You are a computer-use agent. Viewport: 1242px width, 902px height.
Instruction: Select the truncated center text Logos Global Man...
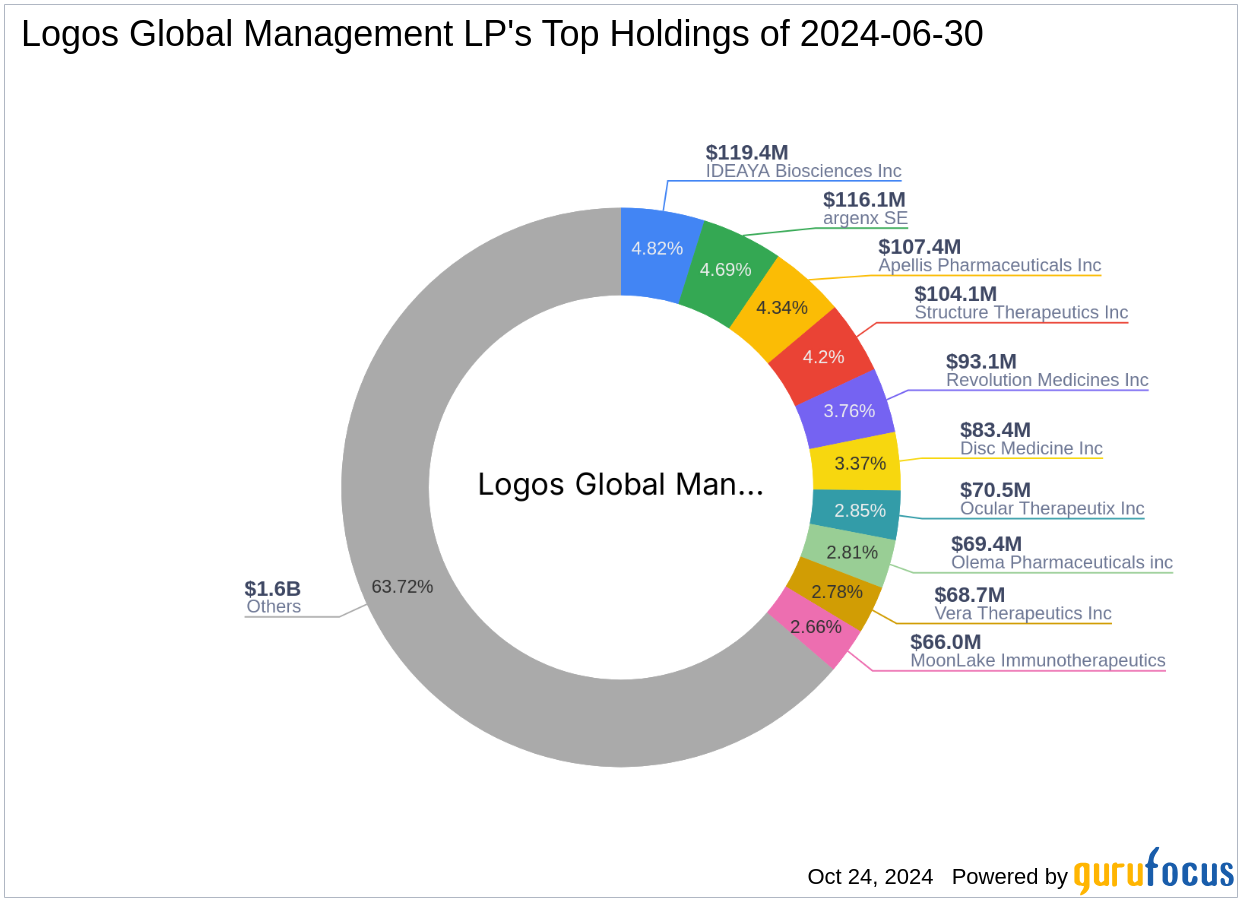click(x=620, y=485)
